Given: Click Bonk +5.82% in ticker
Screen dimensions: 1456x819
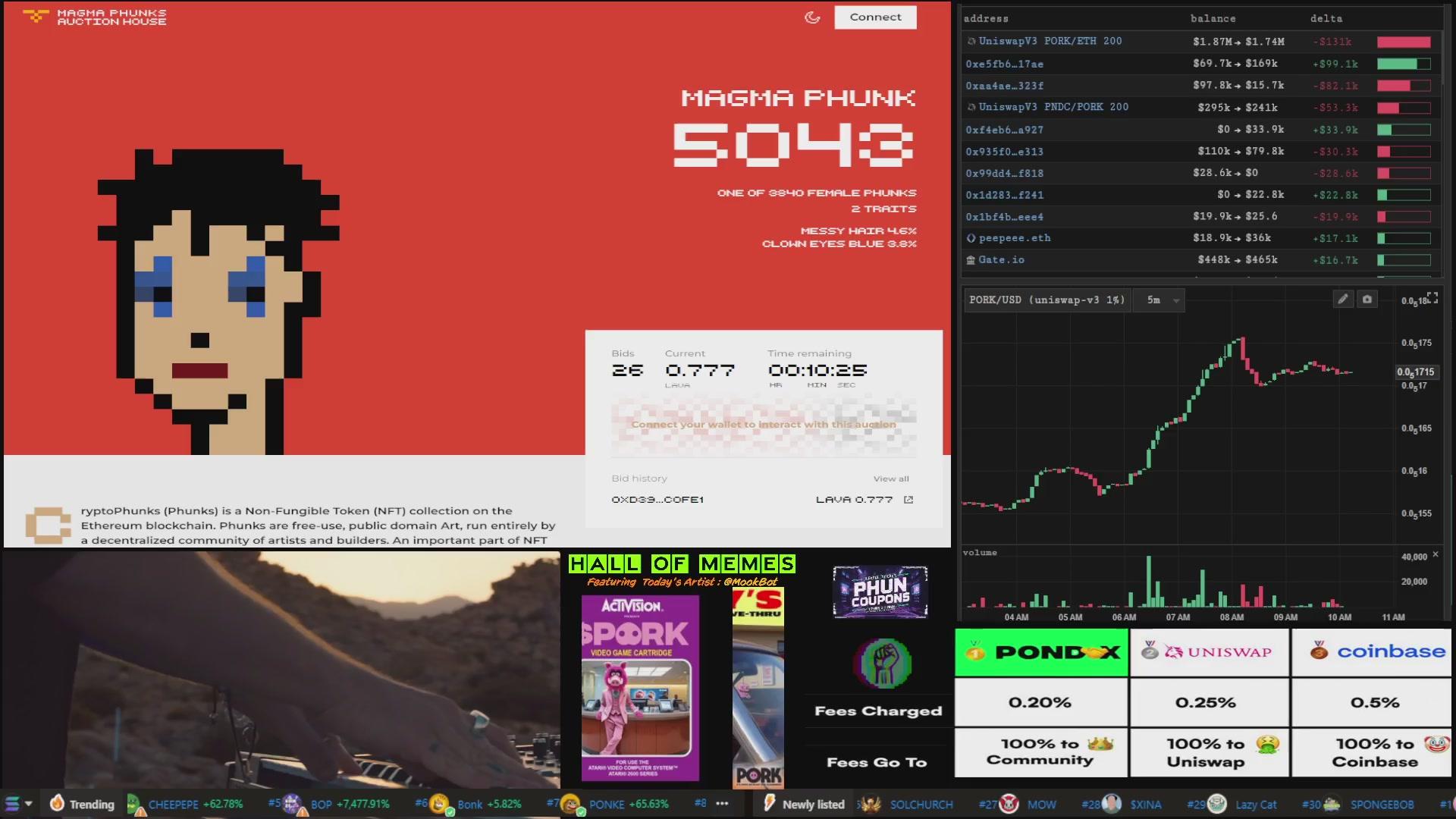Looking at the screenshot, I should pyautogui.click(x=489, y=804).
